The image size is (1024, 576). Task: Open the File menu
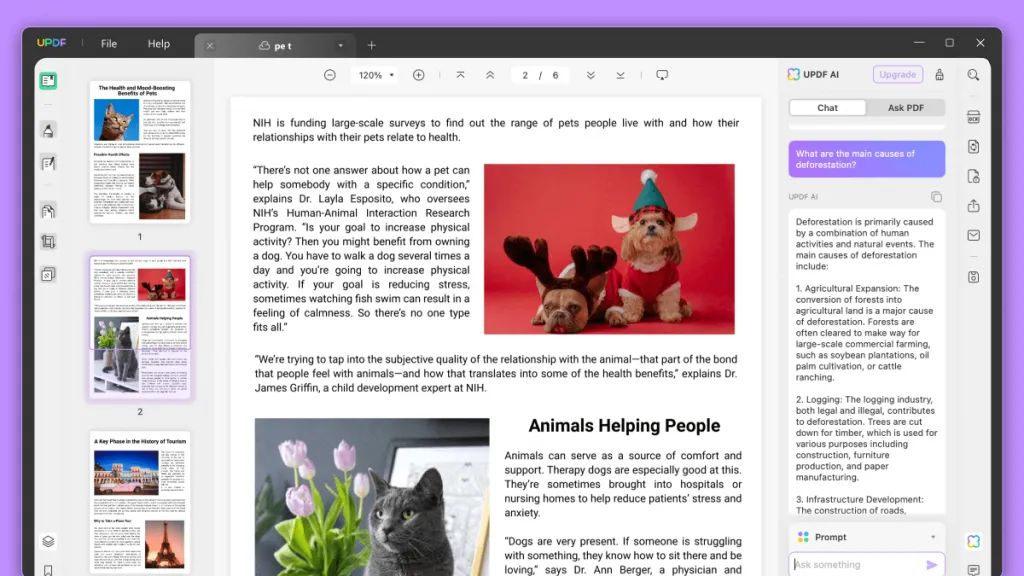point(109,44)
